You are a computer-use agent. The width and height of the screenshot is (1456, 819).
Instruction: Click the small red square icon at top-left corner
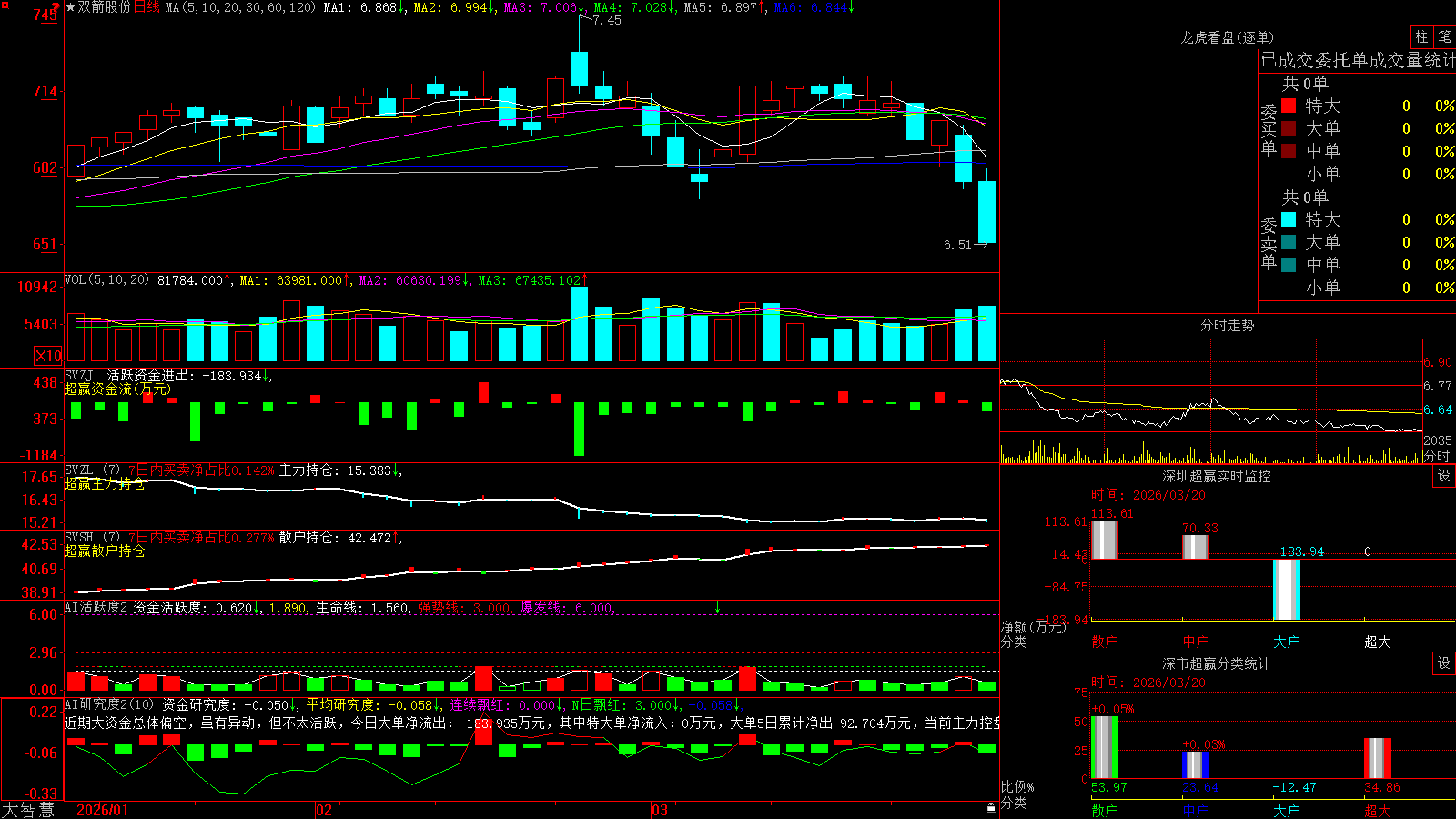click(x=4, y=5)
